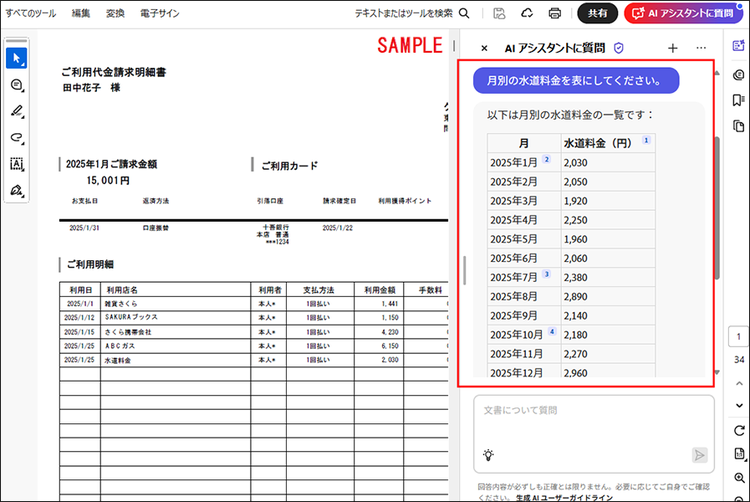Activate the text box tool
Screen dimensions: 750x502
pos(16,163)
